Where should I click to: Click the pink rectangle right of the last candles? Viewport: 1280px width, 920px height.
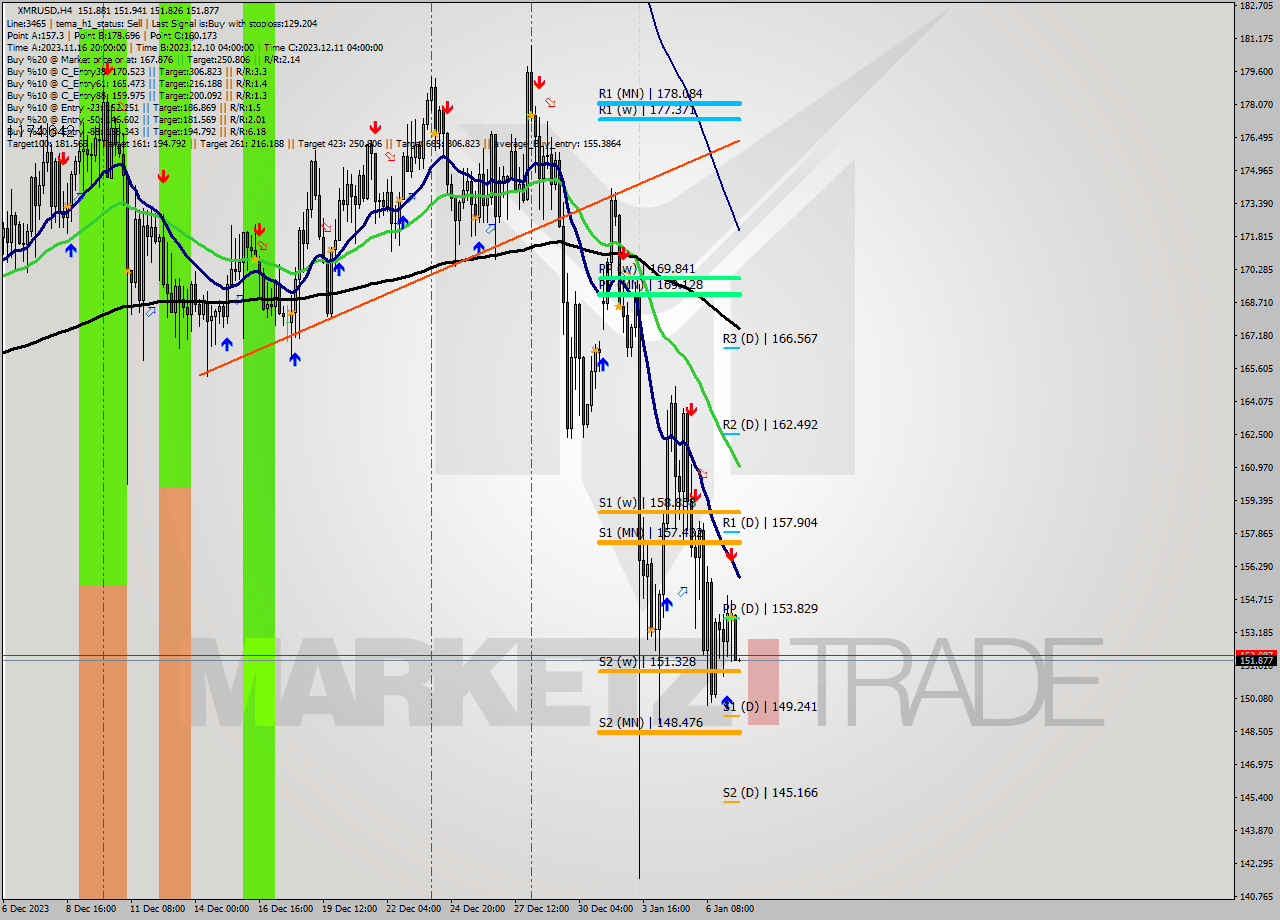pos(763,681)
